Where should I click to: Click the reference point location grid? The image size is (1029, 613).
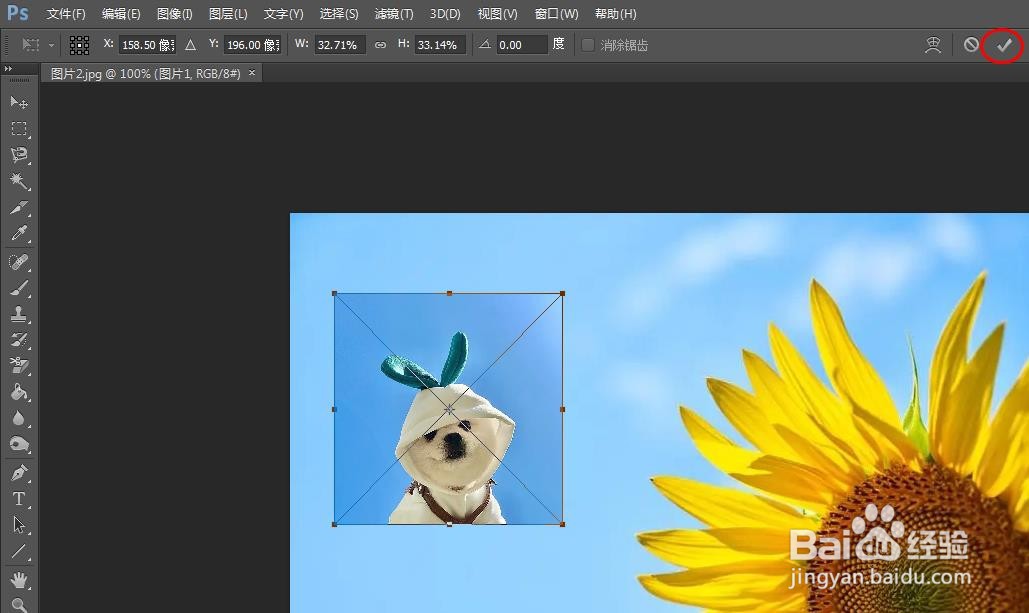pos(79,45)
